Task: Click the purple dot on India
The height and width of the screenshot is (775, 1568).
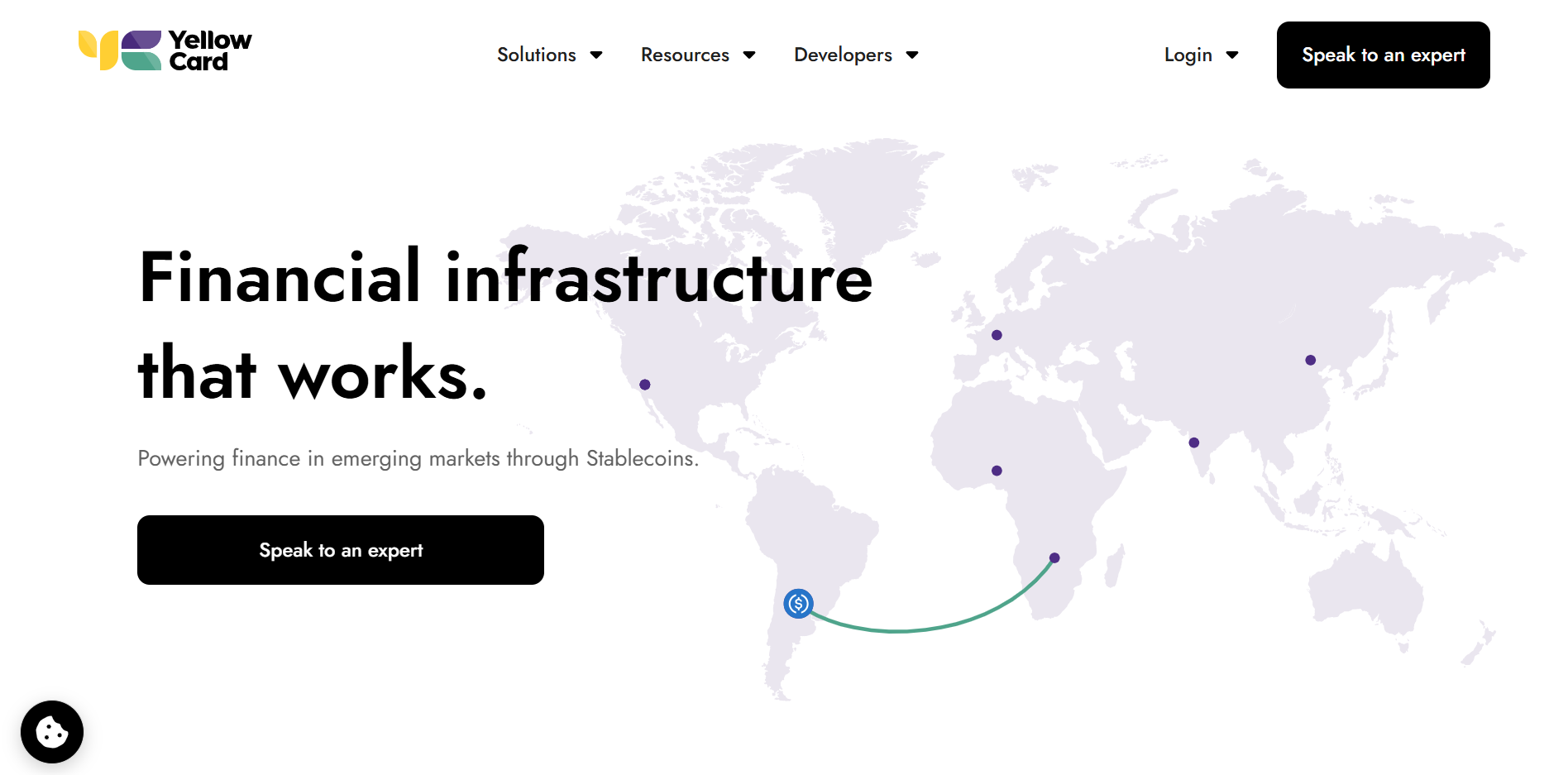Action: (x=1193, y=443)
